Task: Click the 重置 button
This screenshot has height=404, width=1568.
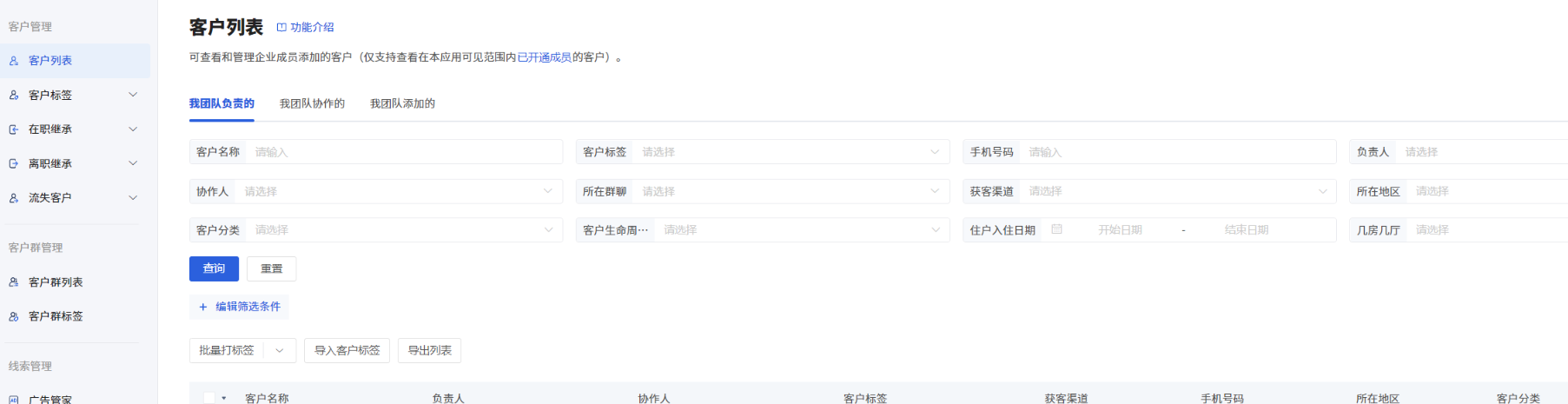Action: (271, 269)
